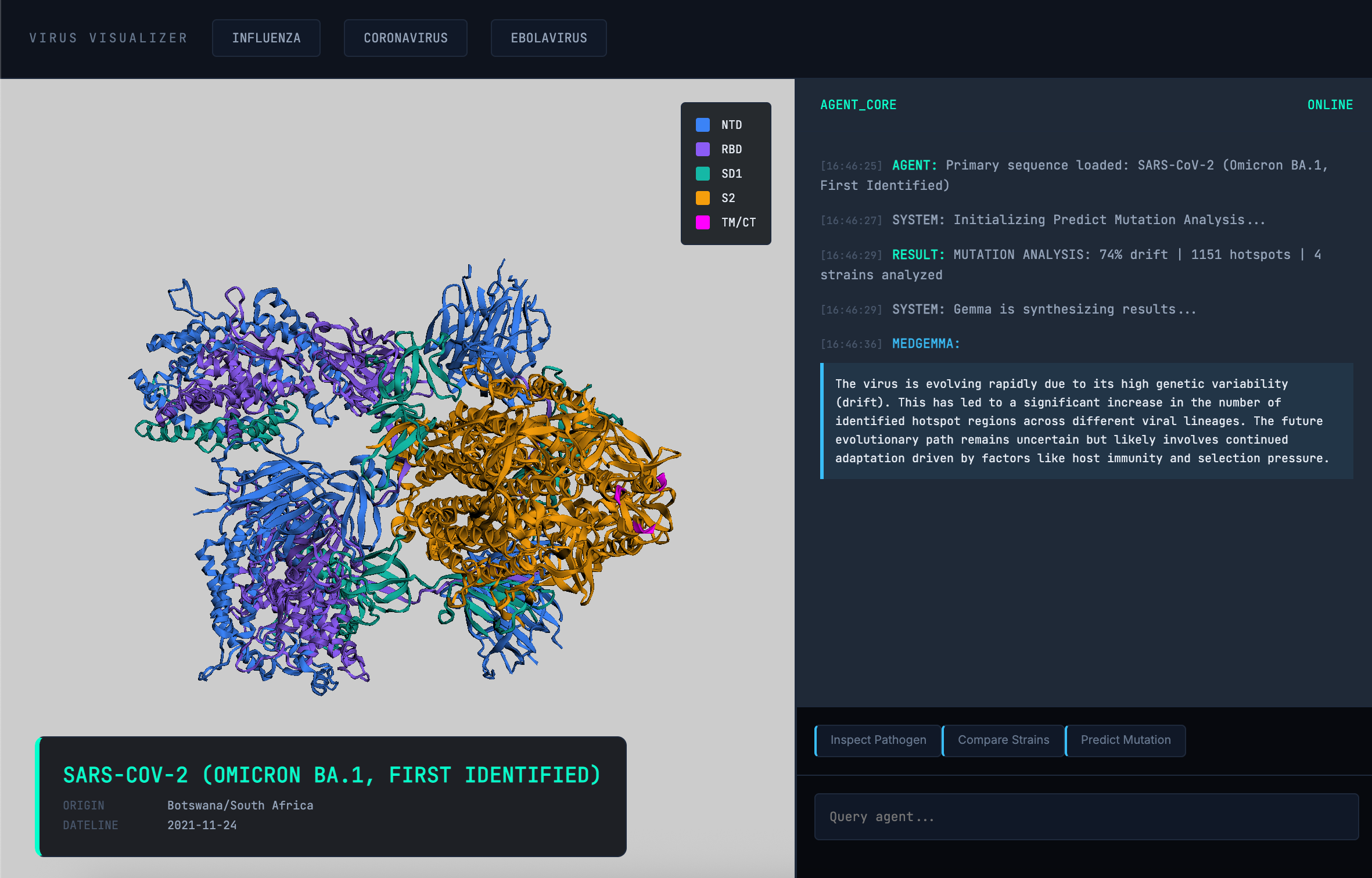The width and height of the screenshot is (1372, 878).
Task: Click the SARS-COV-2 Omicron BA.1 title
Action: 332,775
